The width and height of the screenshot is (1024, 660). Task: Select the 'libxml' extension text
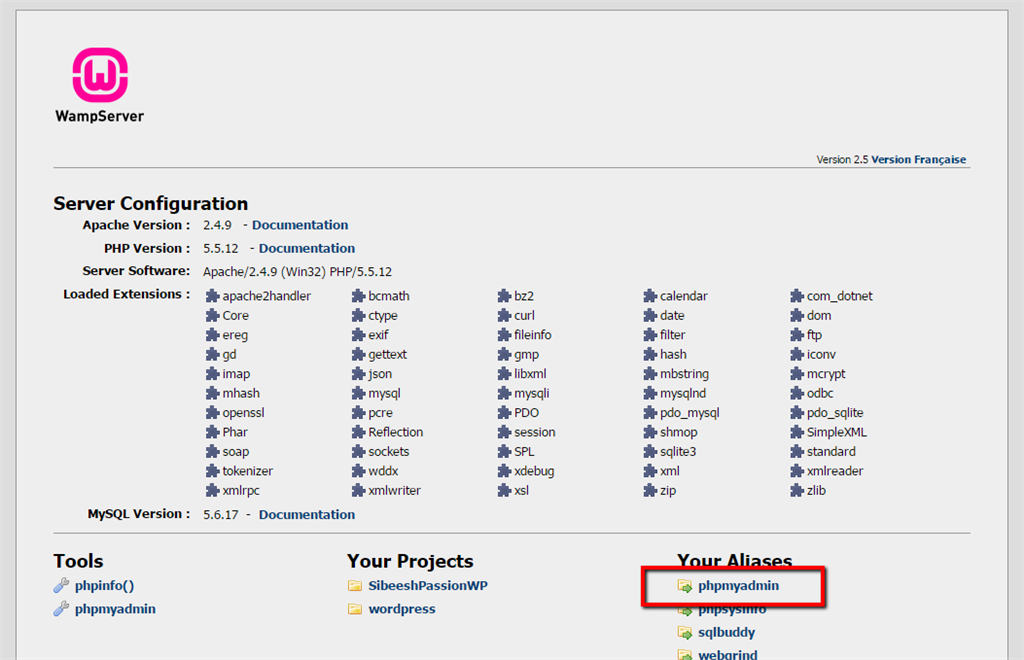[x=530, y=374]
